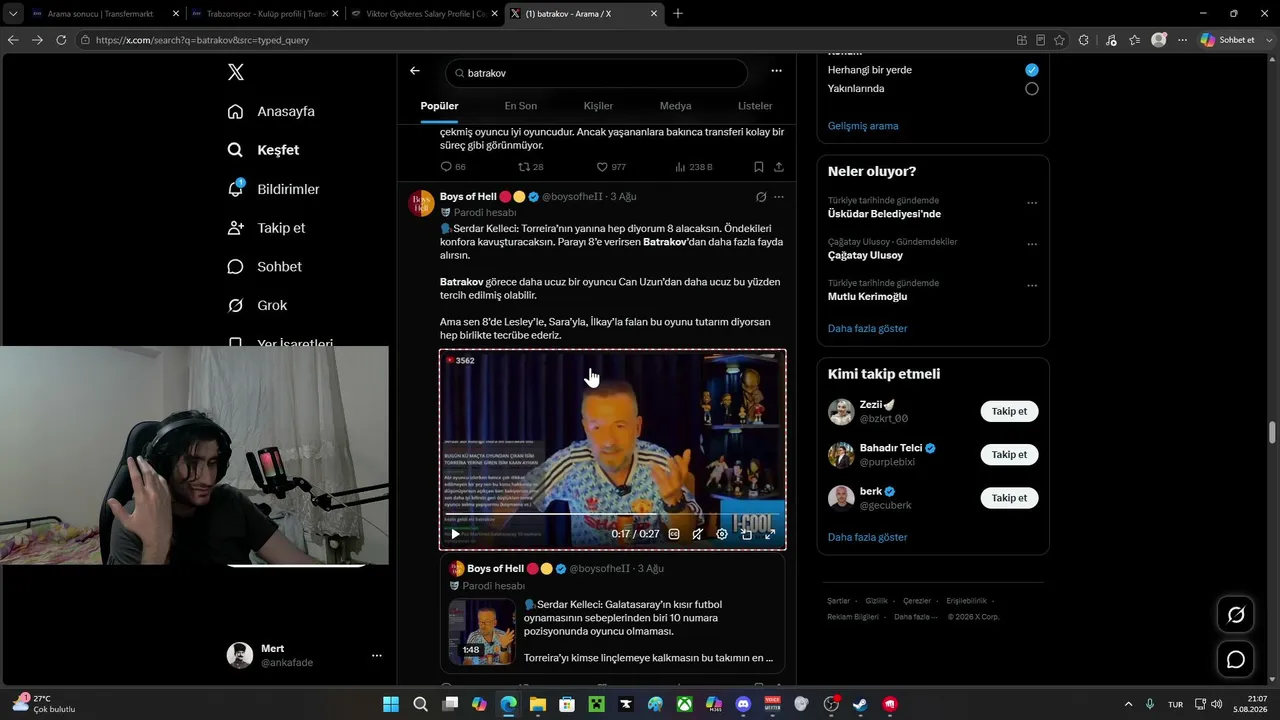The height and width of the screenshot is (720, 1280).
Task: Open options for Üsküdar Belediyesi'nde trend
Action: point(1032,203)
